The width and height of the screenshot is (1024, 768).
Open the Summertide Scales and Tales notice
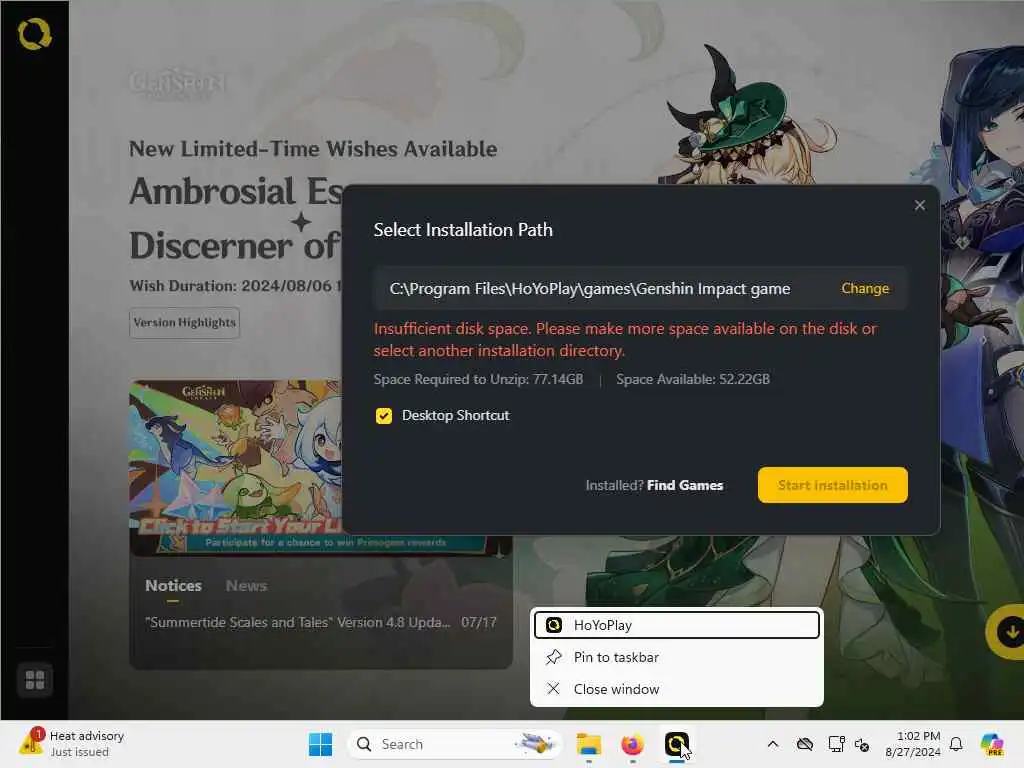[x=321, y=622]
